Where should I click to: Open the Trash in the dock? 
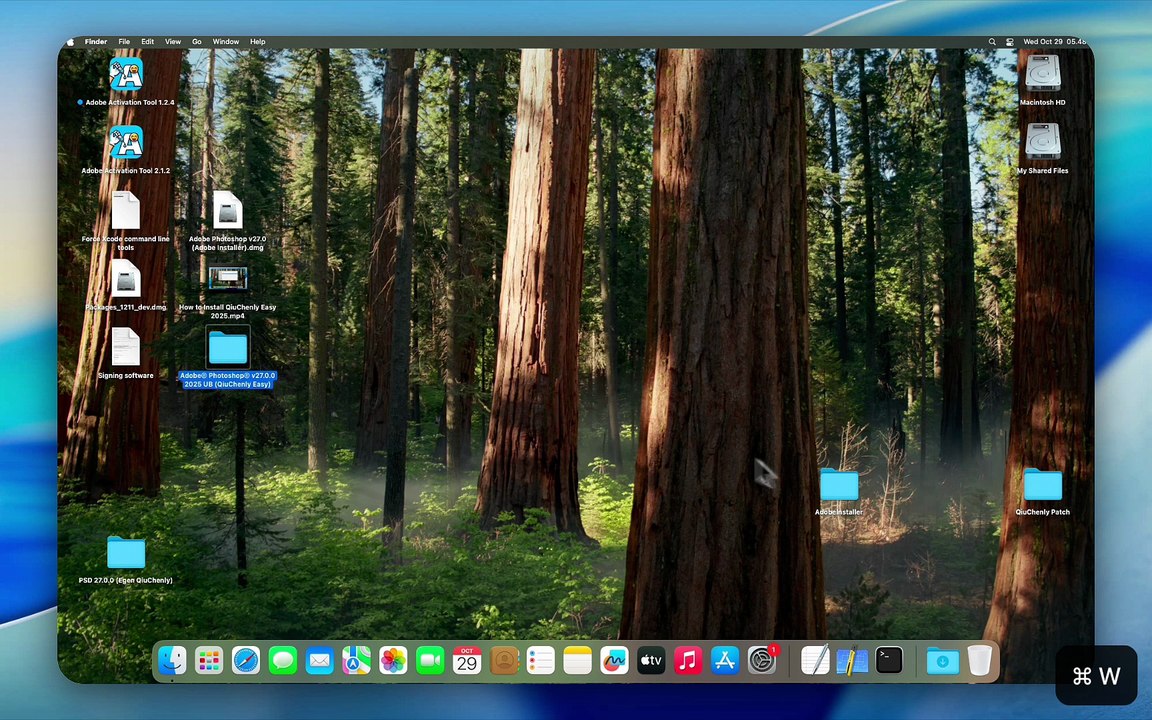(980, 661)
